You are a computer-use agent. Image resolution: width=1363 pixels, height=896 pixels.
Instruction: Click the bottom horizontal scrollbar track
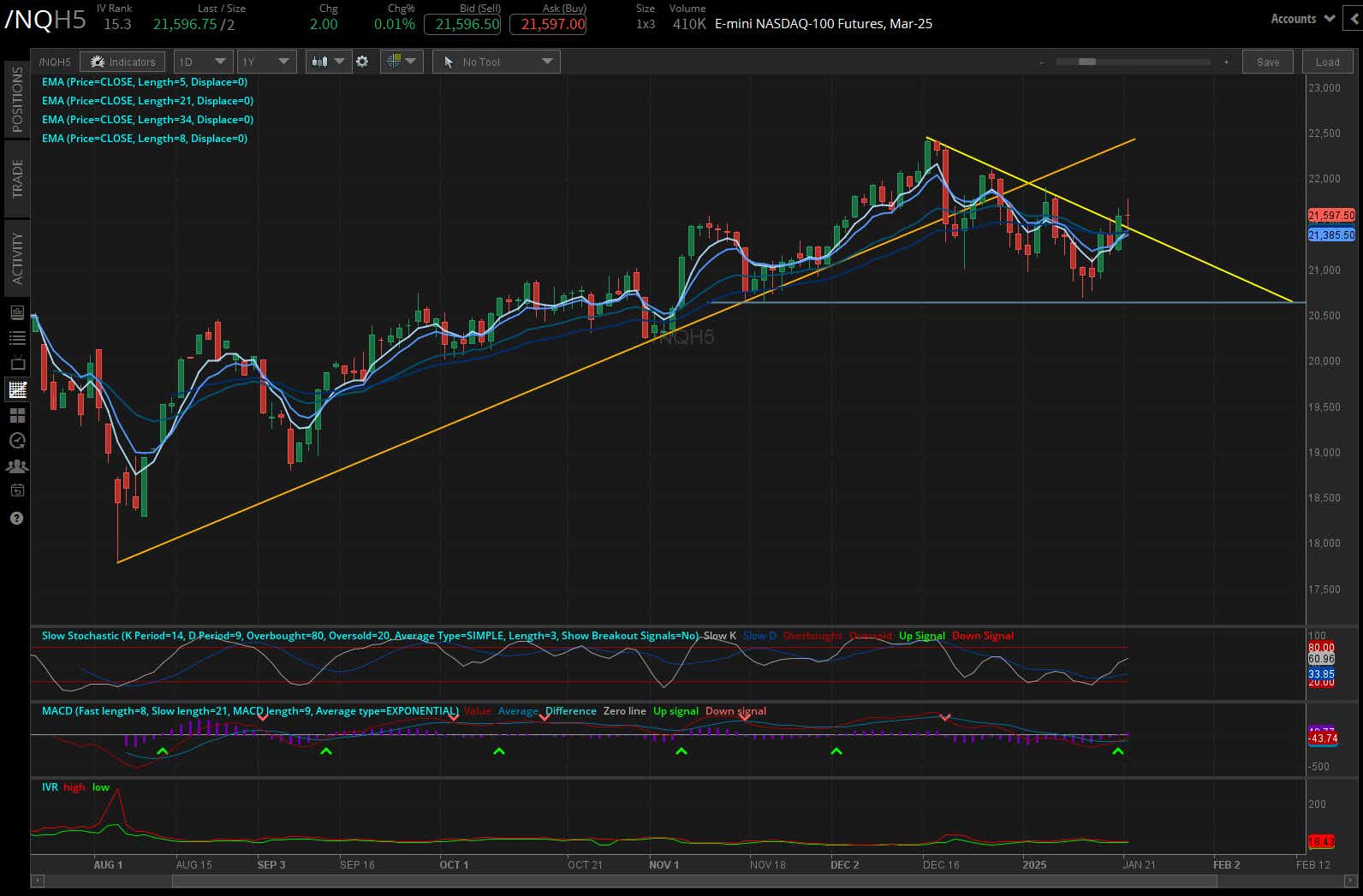[x=693, y=880]
